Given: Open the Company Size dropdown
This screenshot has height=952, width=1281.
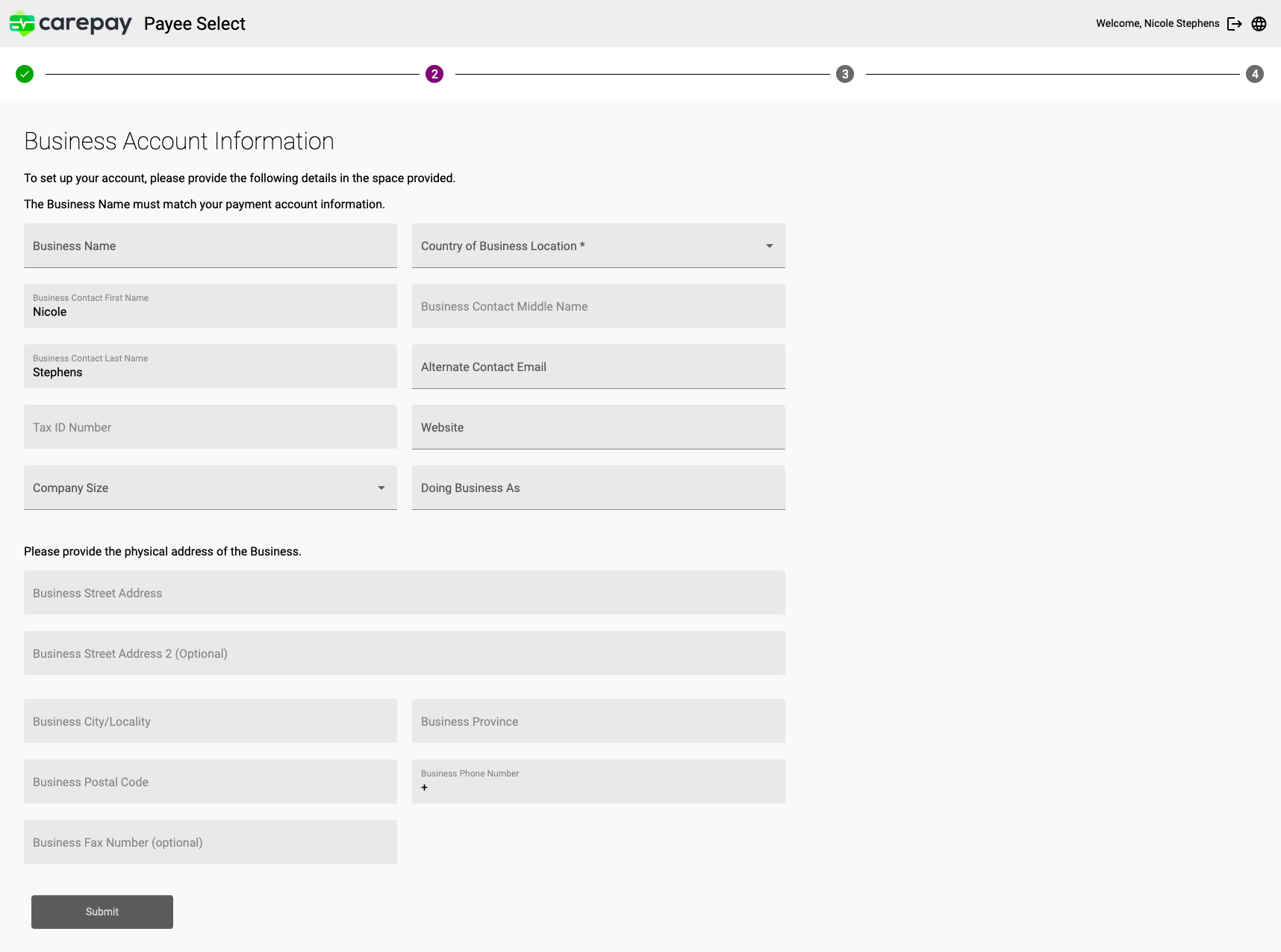Looking at the screenshot, I should tap(210, 488).
